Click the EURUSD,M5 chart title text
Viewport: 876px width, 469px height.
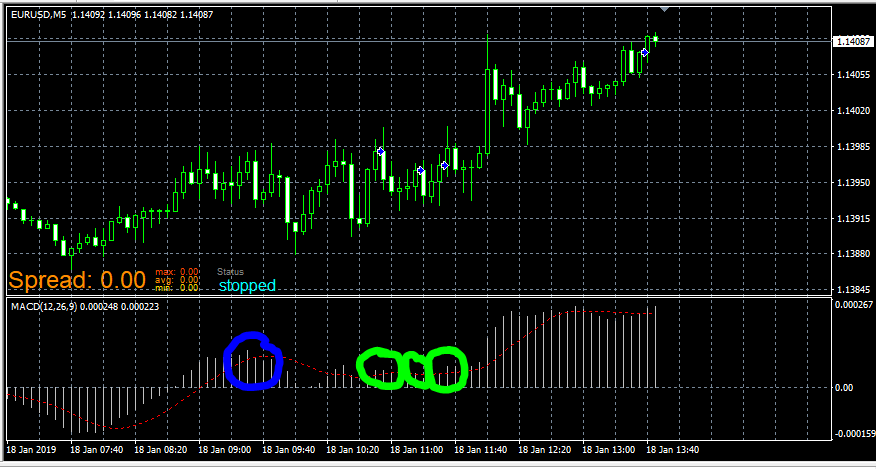coord(37,16)
